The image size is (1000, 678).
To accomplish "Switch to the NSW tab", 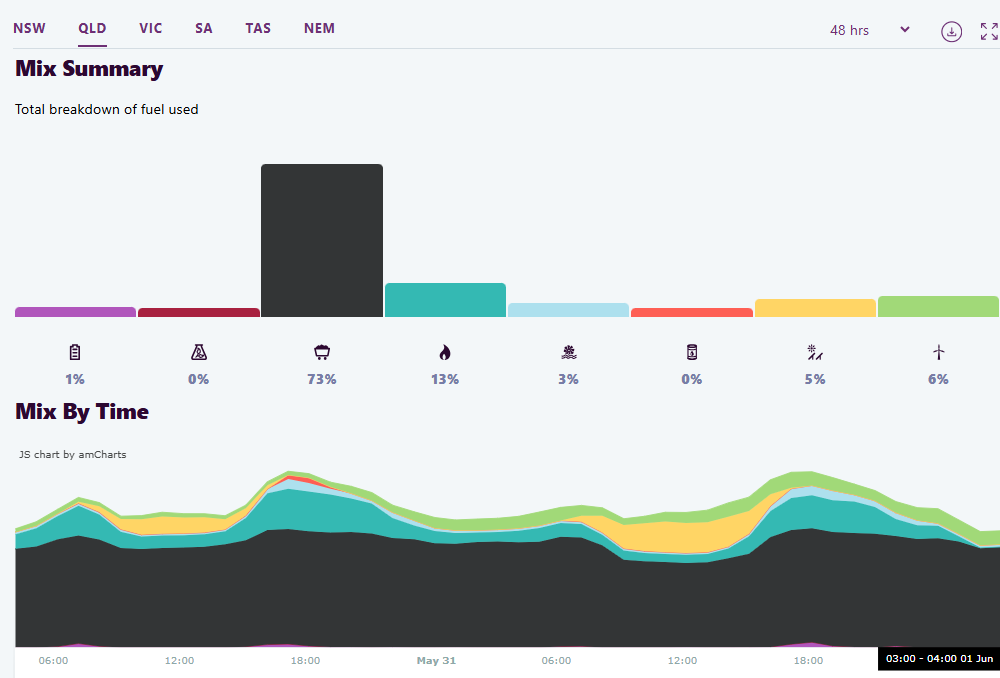I will 29,28.
